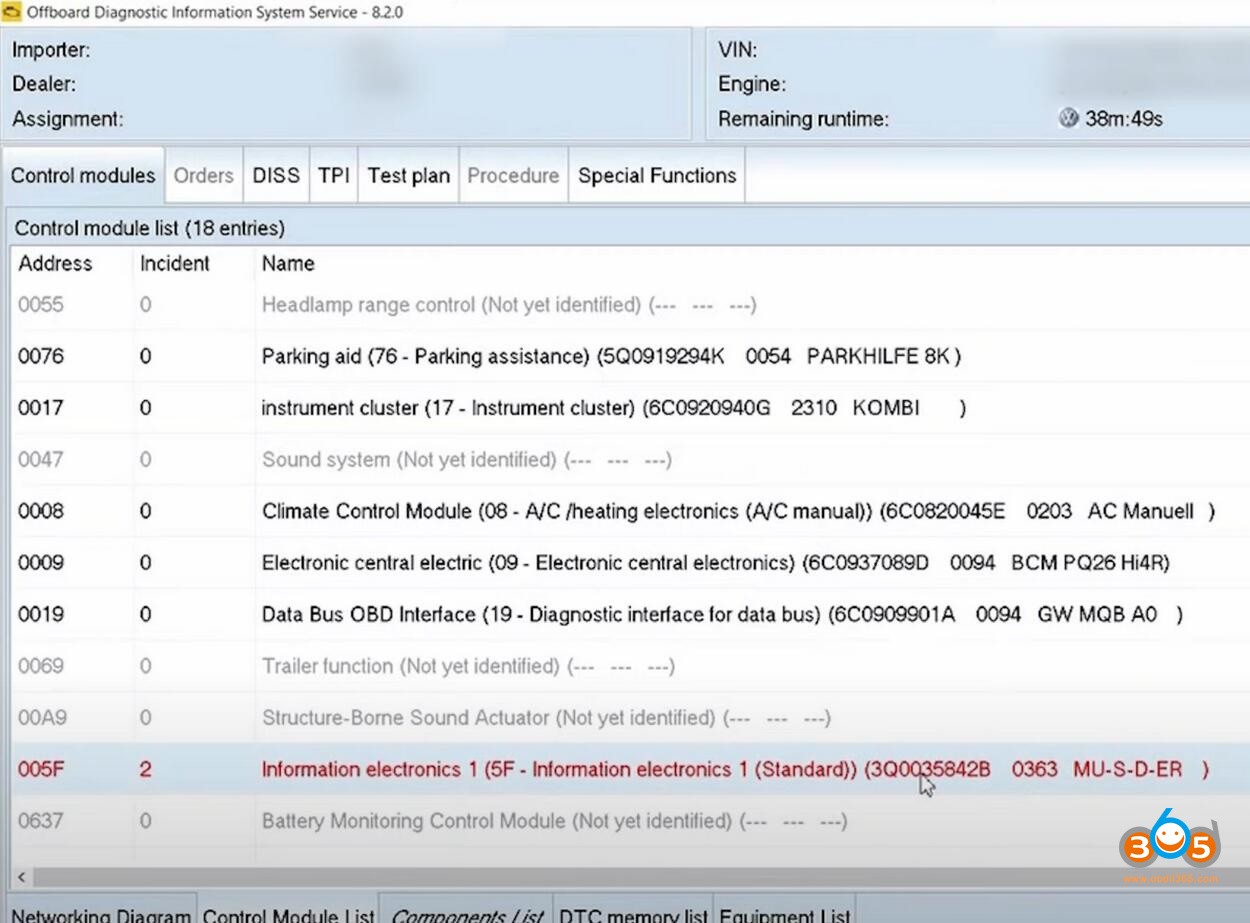Select row 0637 Battery Monitoring Control Module
1250x923 pixels.
point(630,821)
